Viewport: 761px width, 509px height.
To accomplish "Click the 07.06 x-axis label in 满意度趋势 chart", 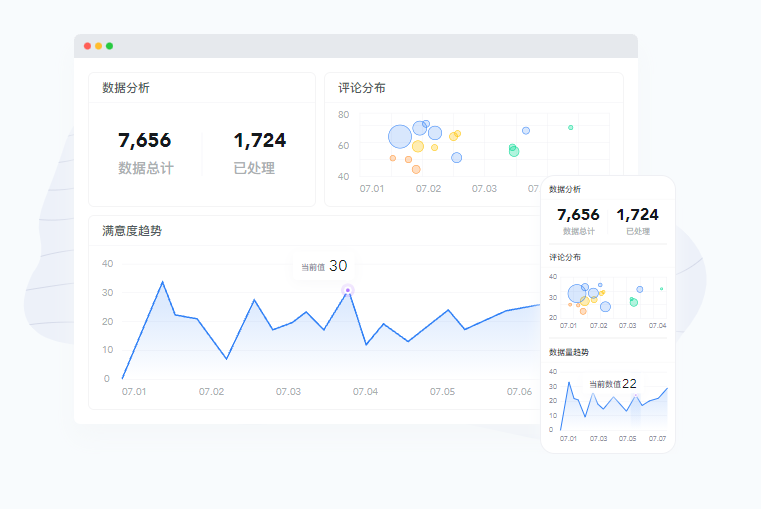I will coord(519,392).
